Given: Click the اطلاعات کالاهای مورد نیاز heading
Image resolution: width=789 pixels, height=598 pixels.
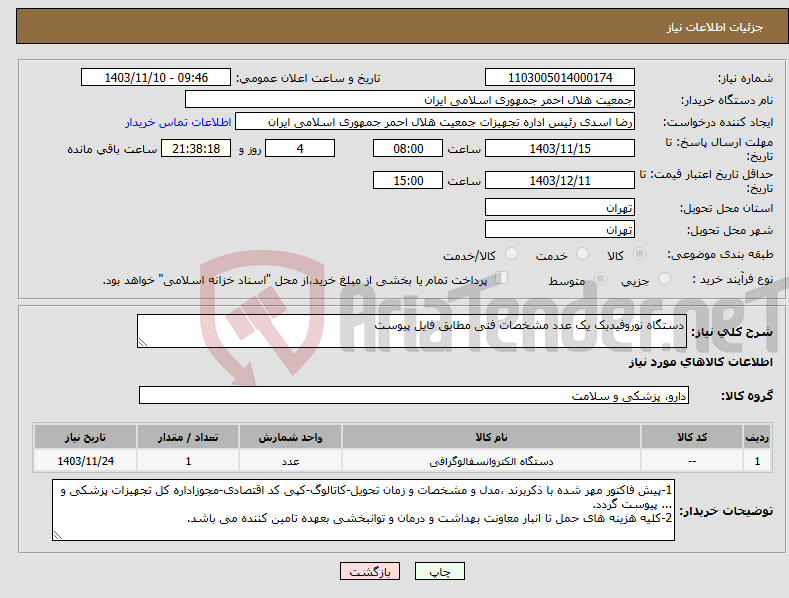Looking at the screenshot, I should [x=700, y=362].
